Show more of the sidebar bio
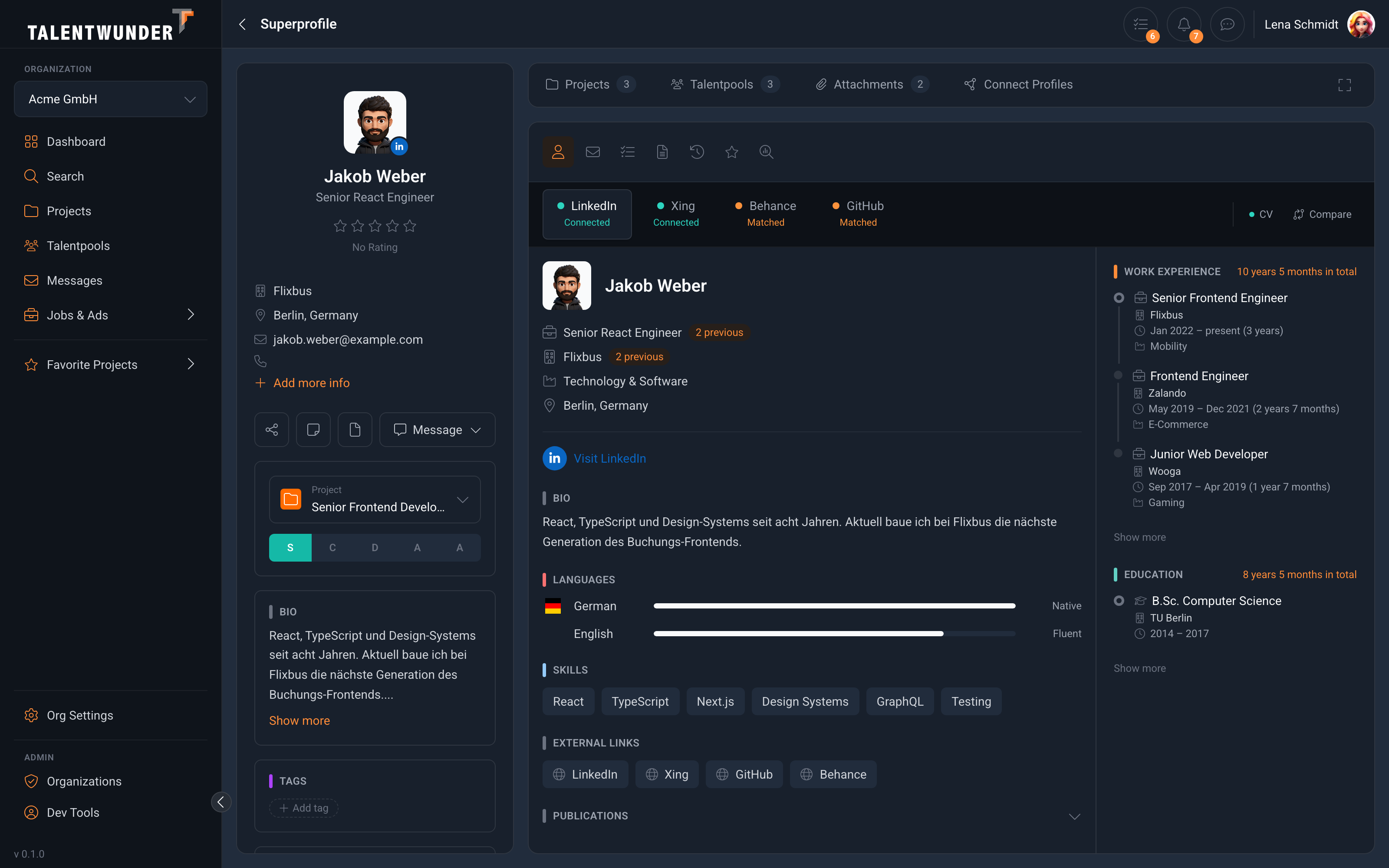The image size is (1389, 868). pyautogui.click(x=300, y=720)
